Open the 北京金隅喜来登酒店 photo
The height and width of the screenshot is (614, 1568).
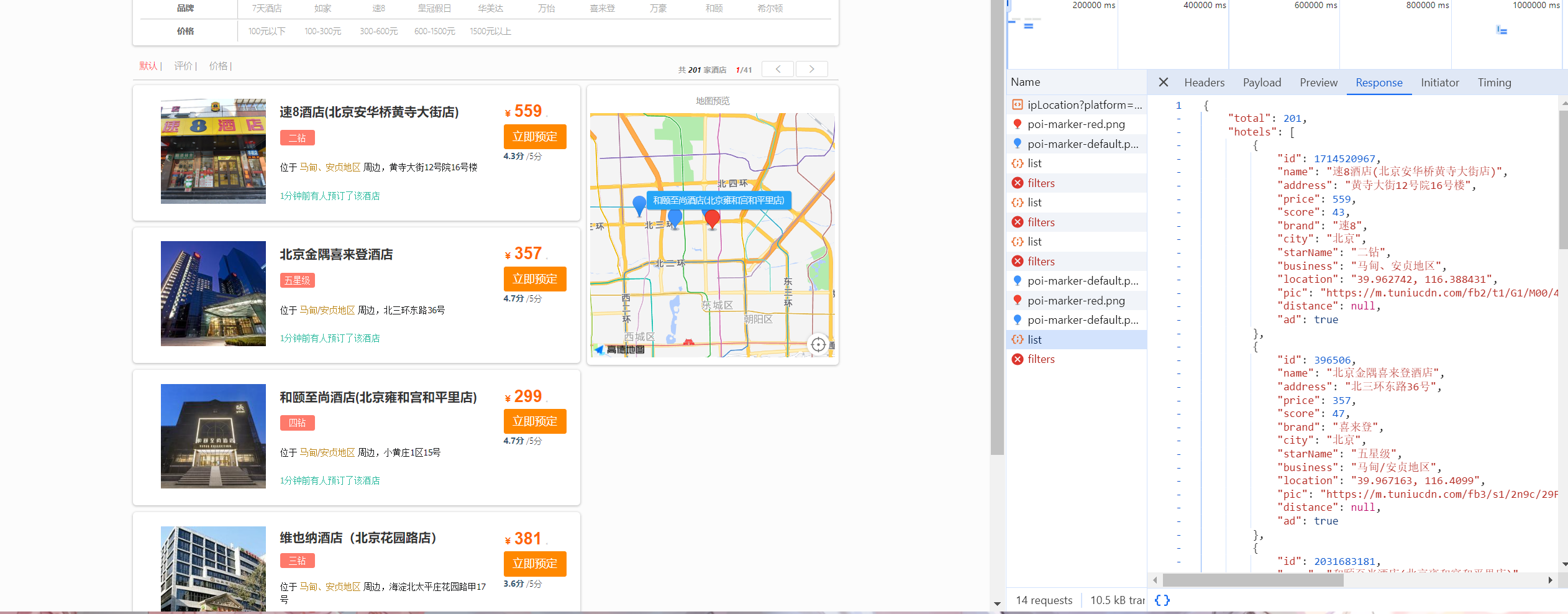coord(213,293)
